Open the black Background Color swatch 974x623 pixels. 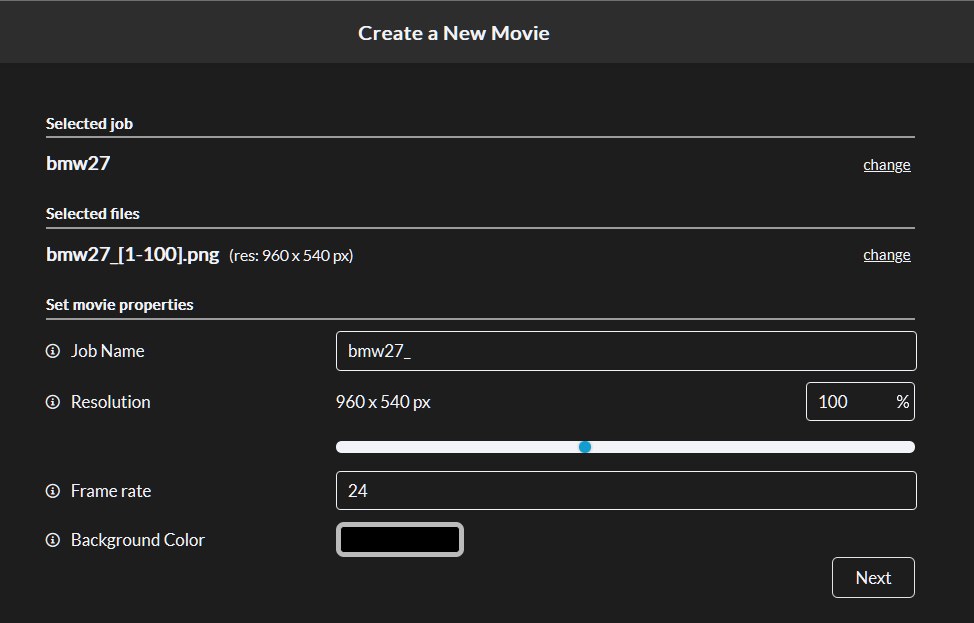(x=399, y=539)
